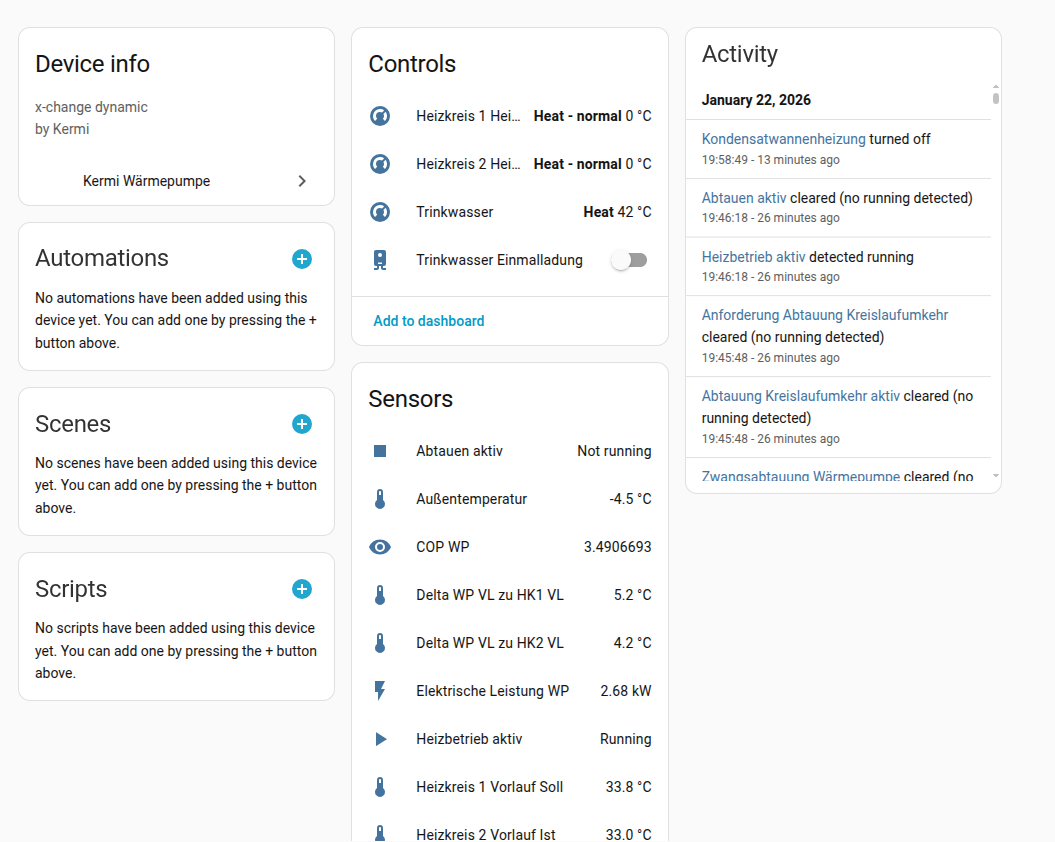
Task: Toggle the Trinkwasser Einmalladung switch
Action: tap(629, 260)
